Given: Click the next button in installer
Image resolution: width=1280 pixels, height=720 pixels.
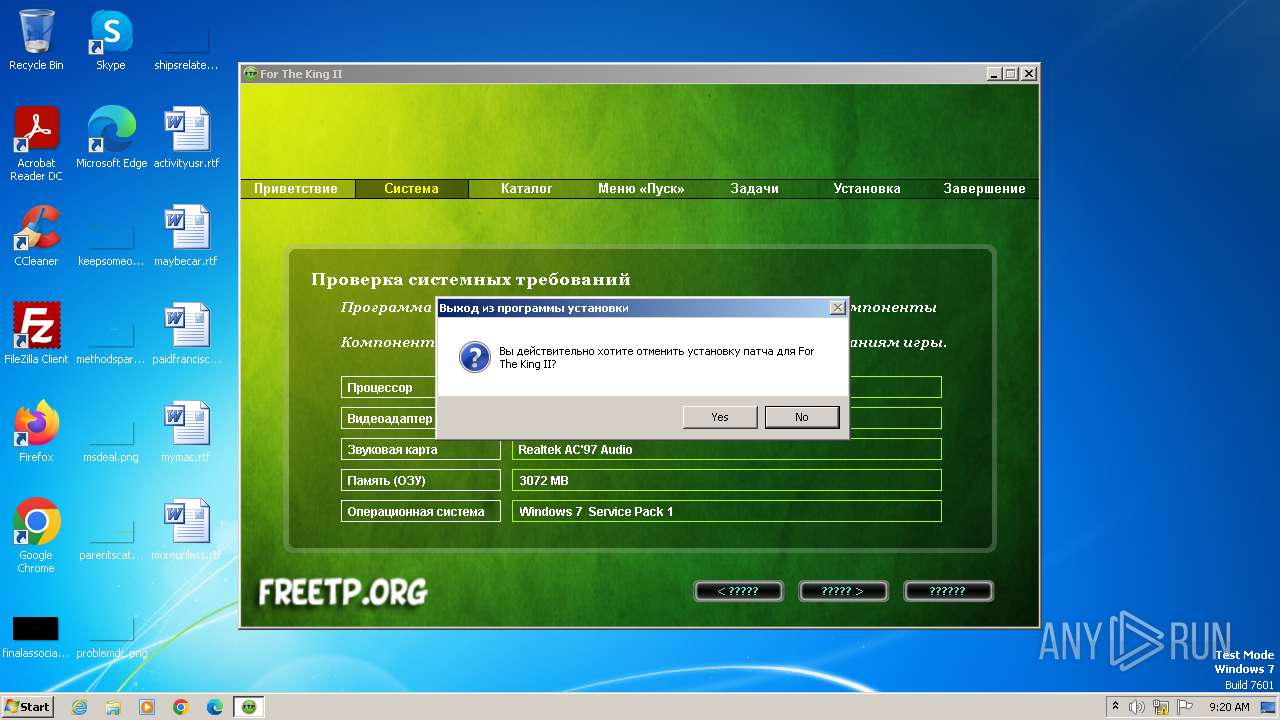Looking at the screenshot, I should 843,591.
